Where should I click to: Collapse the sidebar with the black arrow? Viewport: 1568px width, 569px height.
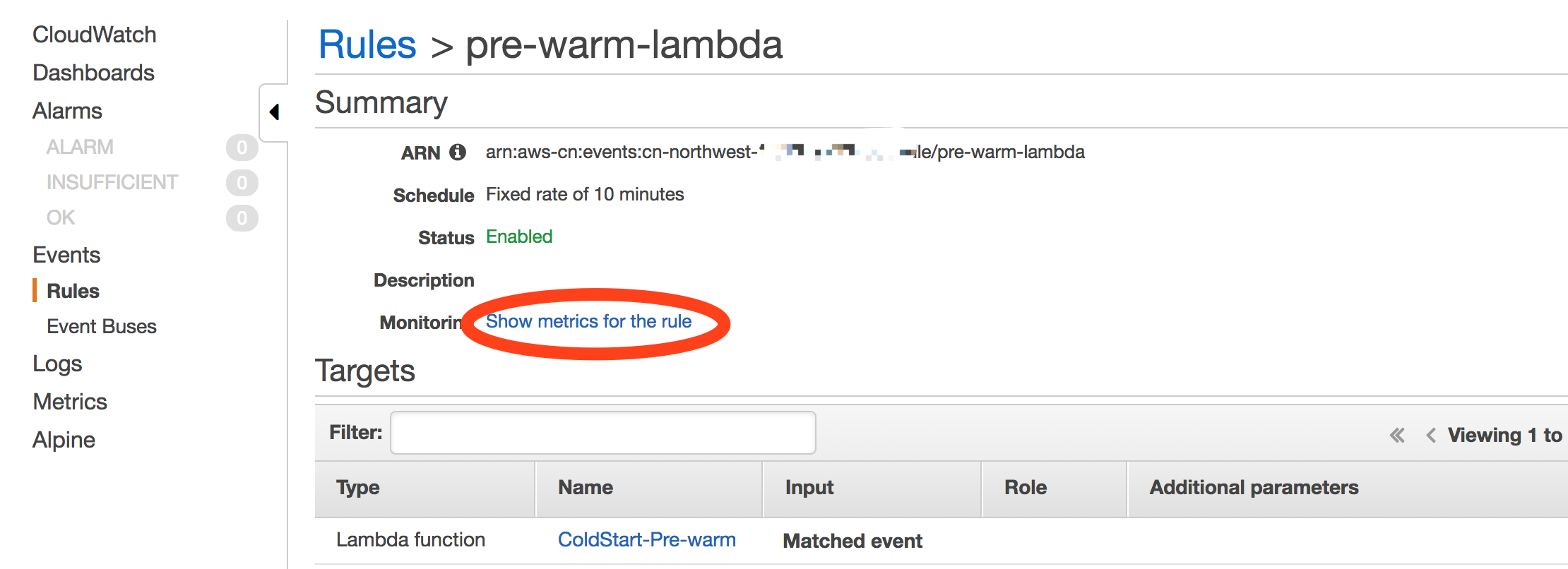(x=275, y=112)
